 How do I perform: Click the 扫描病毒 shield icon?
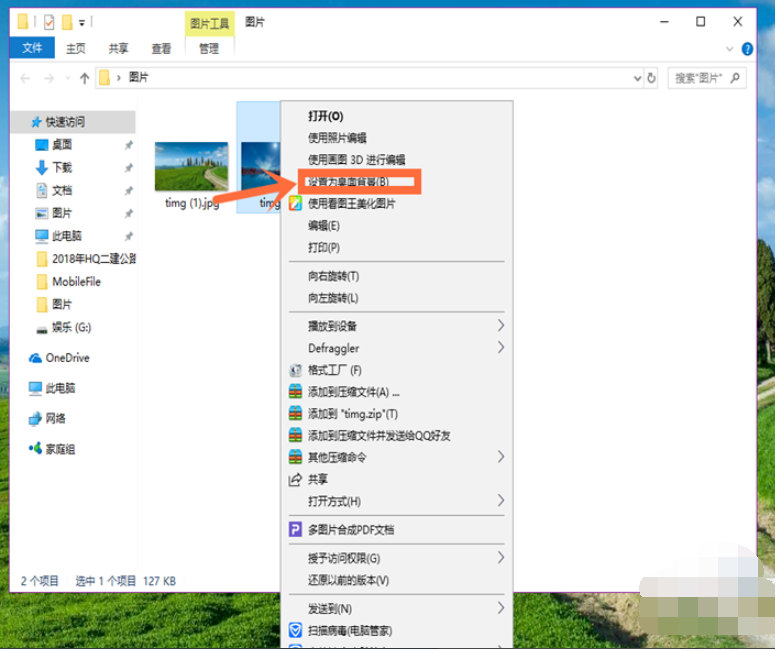point(295,630)
